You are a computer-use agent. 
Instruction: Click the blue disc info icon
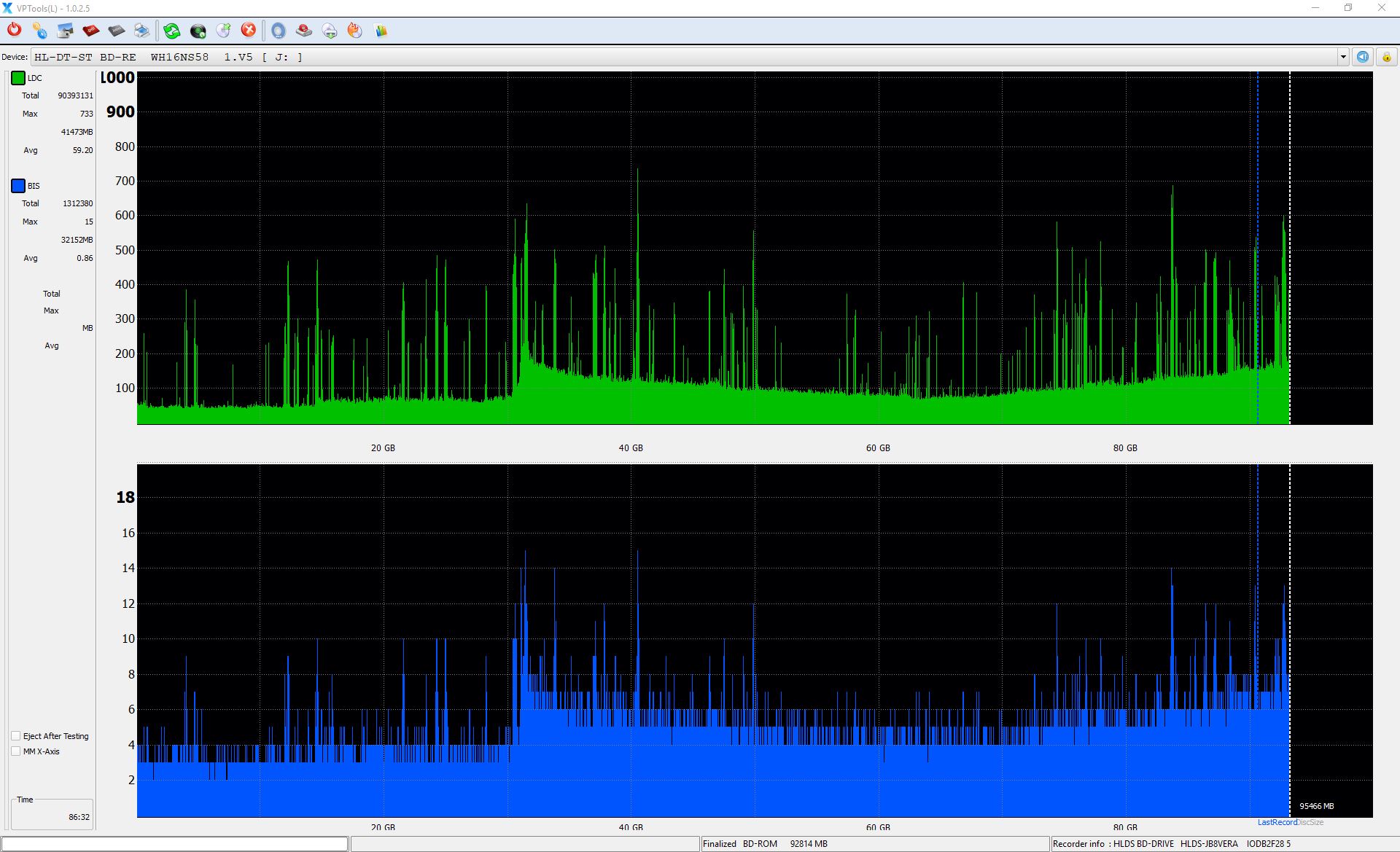(x=278, y=30)
